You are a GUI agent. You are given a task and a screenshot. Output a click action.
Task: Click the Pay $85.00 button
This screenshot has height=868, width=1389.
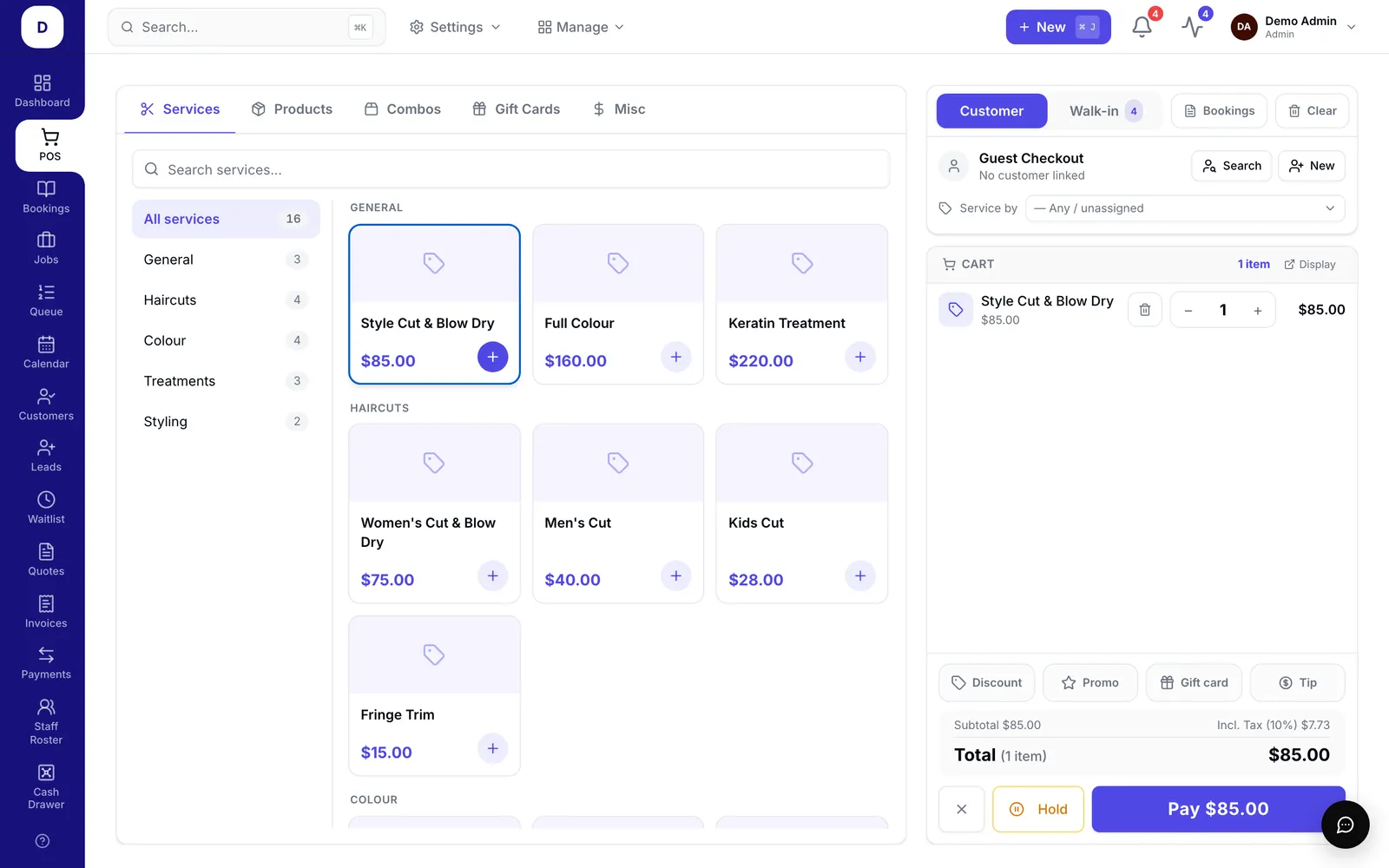1218,809
